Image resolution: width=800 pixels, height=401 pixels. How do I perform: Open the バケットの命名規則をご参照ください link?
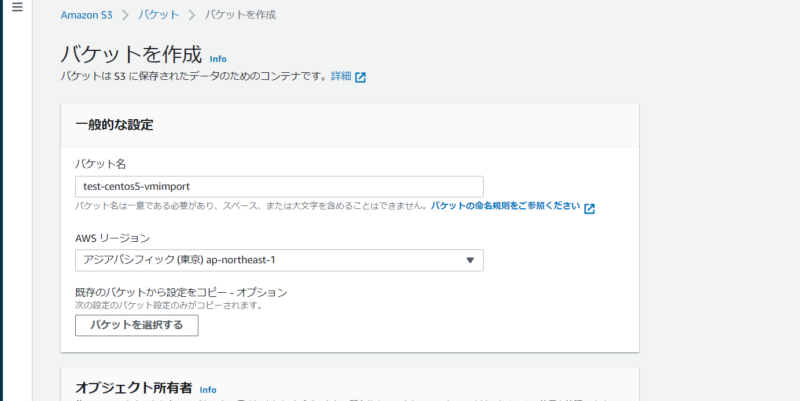[x=505, y=206]
